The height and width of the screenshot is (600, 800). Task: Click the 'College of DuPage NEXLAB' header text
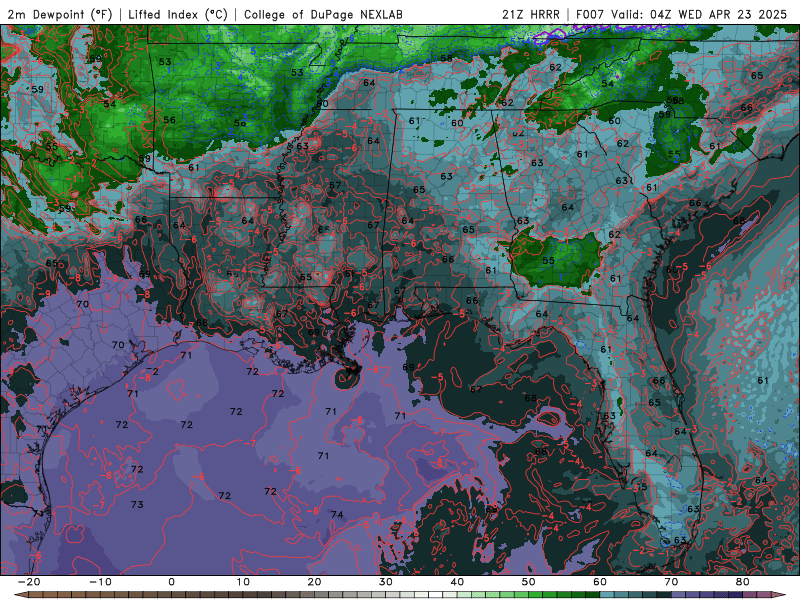click(x=323, y=14)
